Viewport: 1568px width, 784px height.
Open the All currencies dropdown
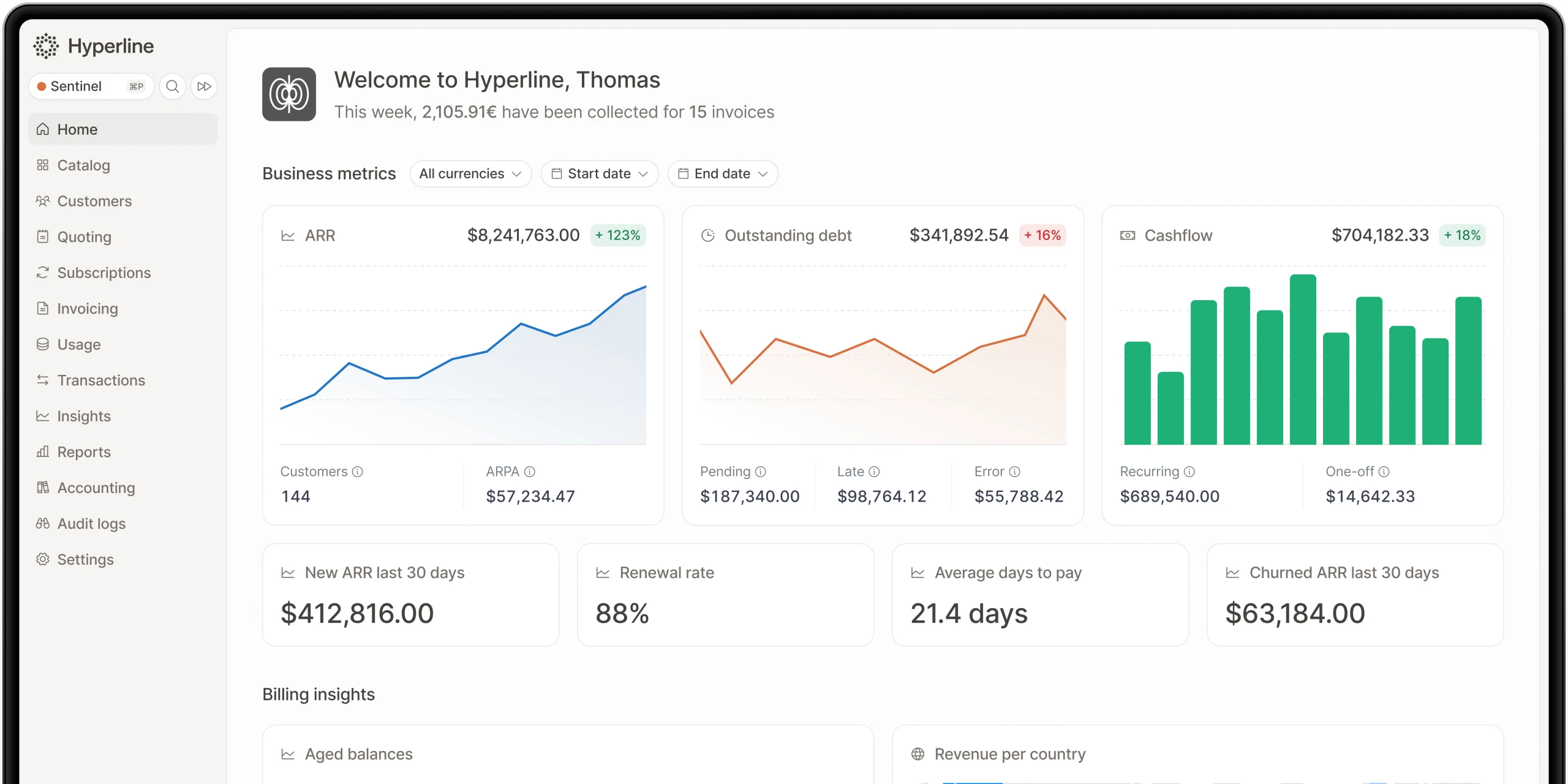[x=470, y=174]
